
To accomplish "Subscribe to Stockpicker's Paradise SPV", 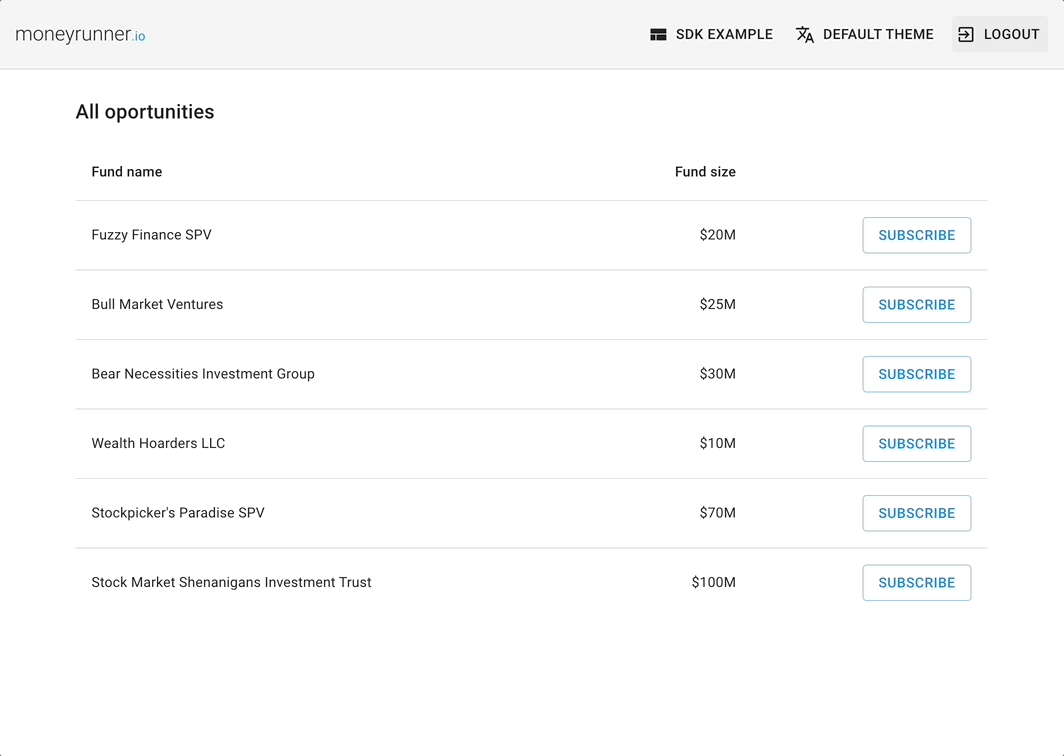I will tap(916, 513).
